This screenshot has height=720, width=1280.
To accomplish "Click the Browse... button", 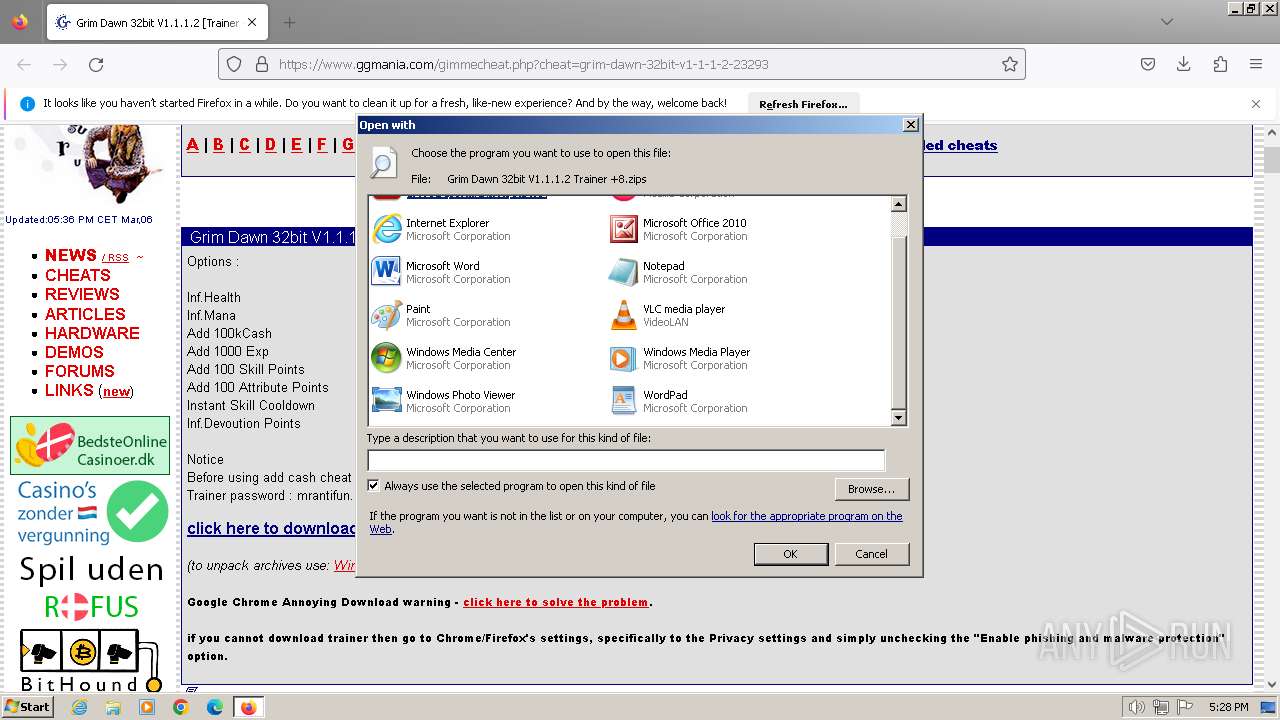I will pyautogui.click(x=871, y=489).
